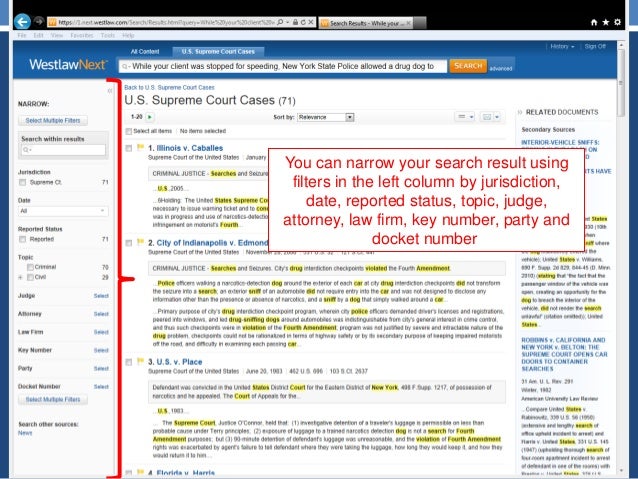Check the City of Indianapolis v. Edmond checkbox
638x479 pixels.
[x=129, y=243]
